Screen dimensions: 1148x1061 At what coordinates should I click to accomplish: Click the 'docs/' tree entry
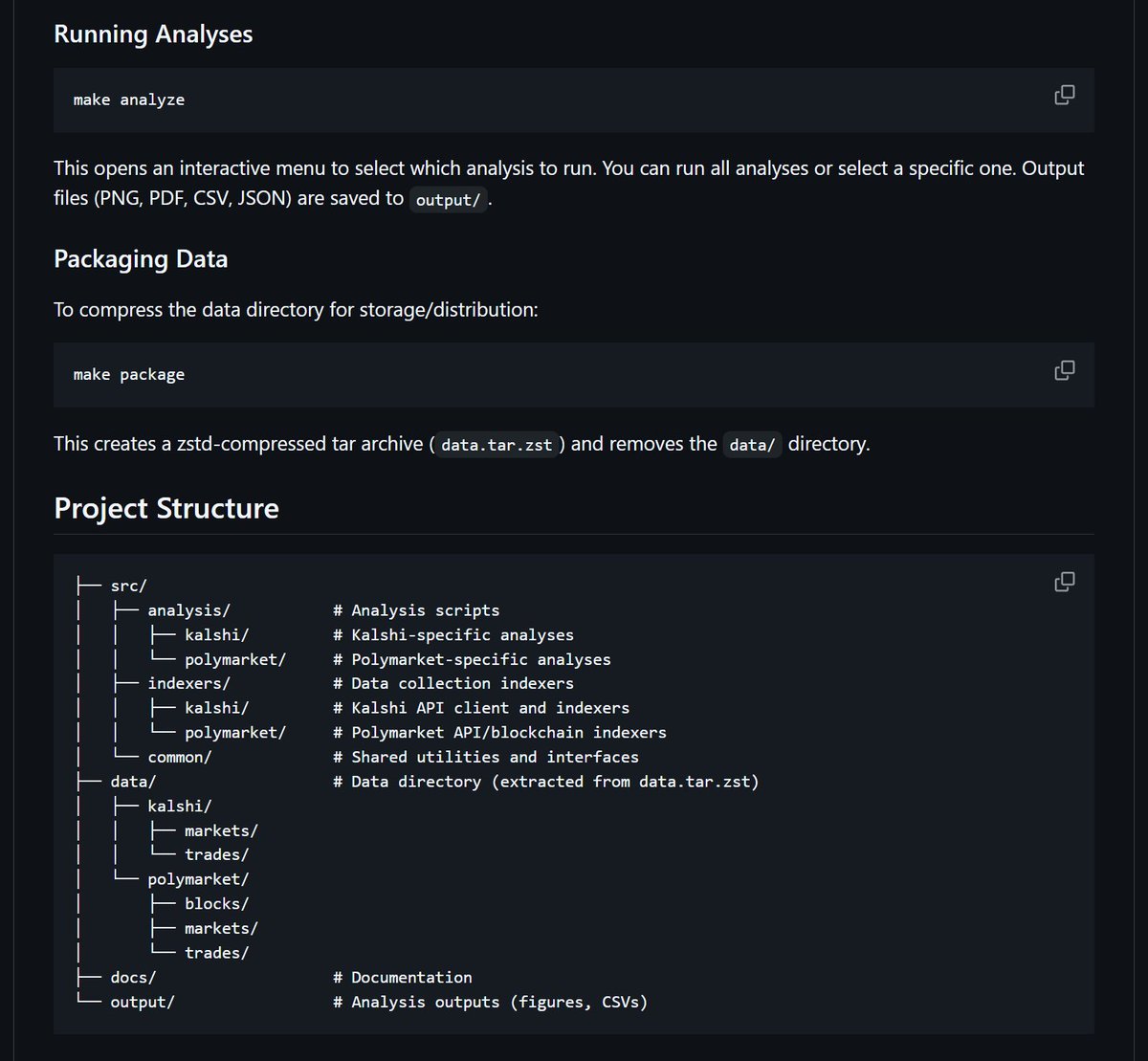tap(133, 978)
